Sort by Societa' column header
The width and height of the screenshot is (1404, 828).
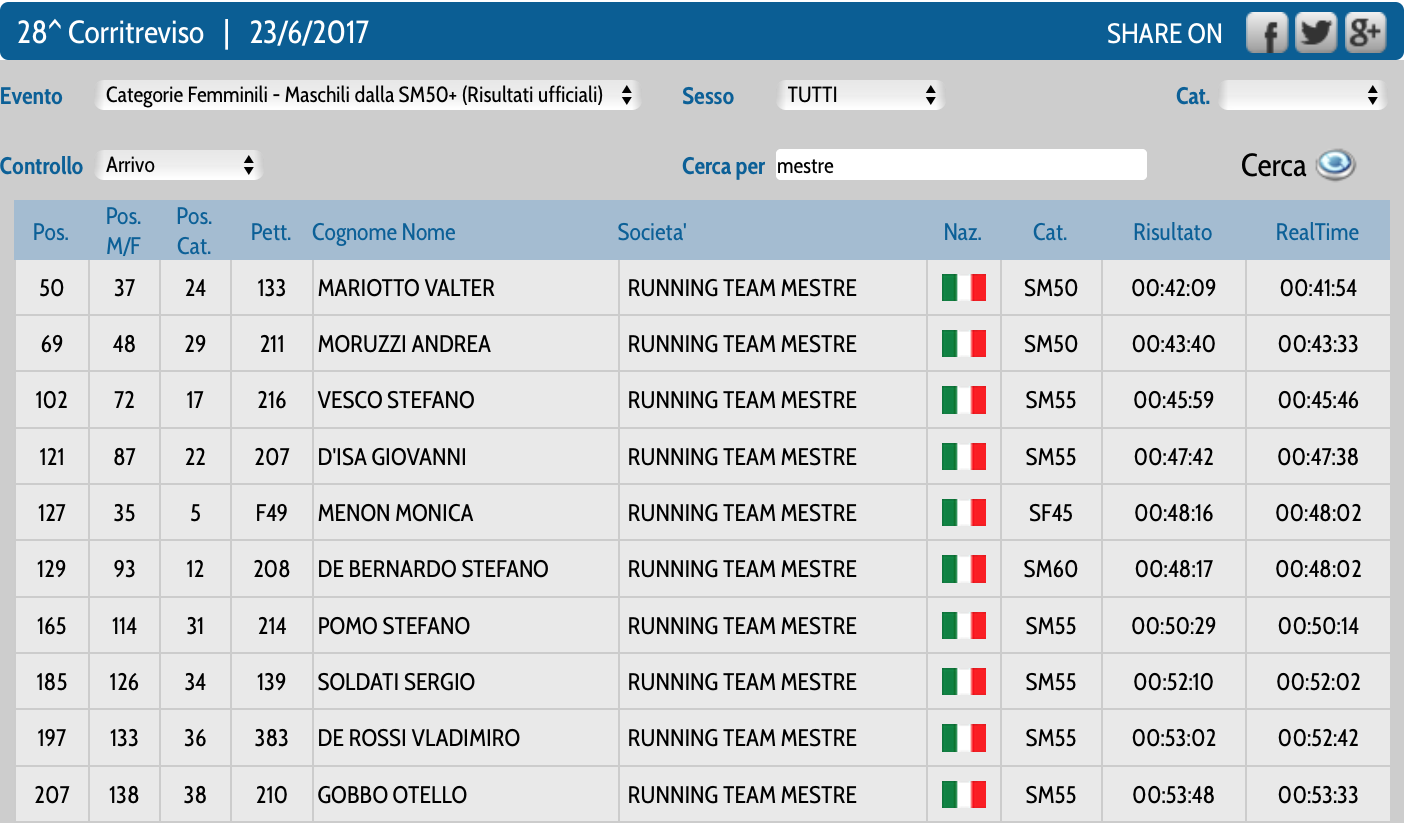[x=651, y=232]
